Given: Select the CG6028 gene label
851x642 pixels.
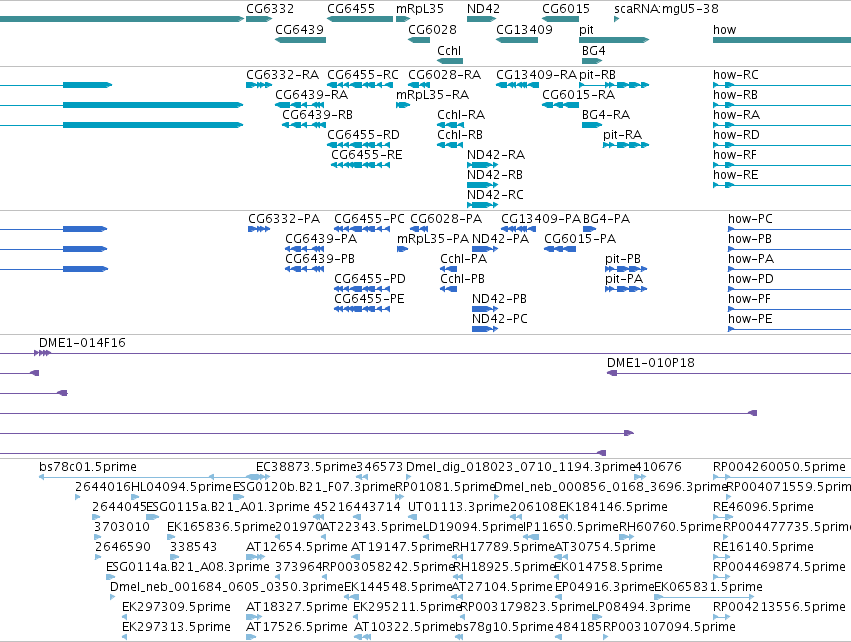Looking at the screenshot, I should coord(432,30).
